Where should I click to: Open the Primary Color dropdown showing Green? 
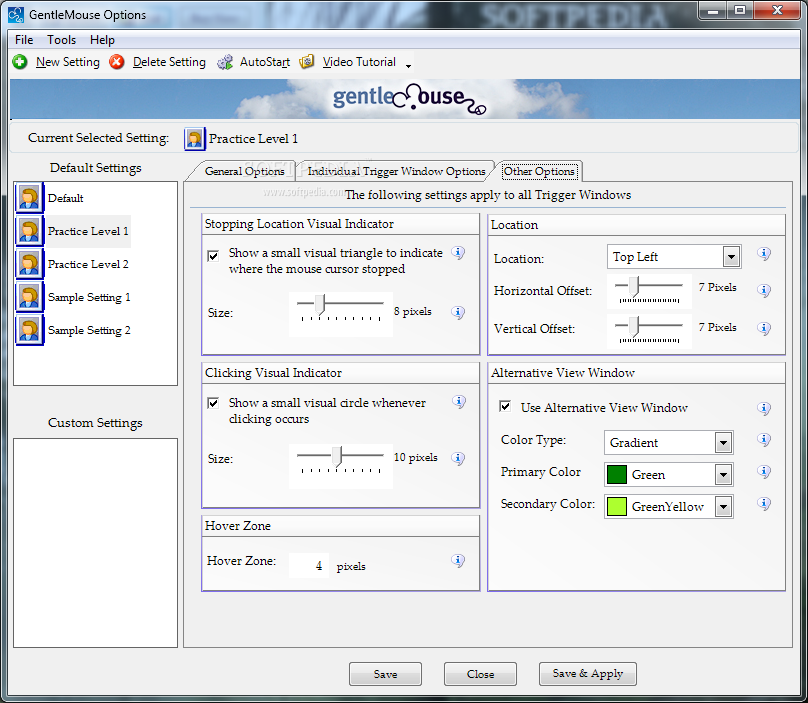click(668, 475)
